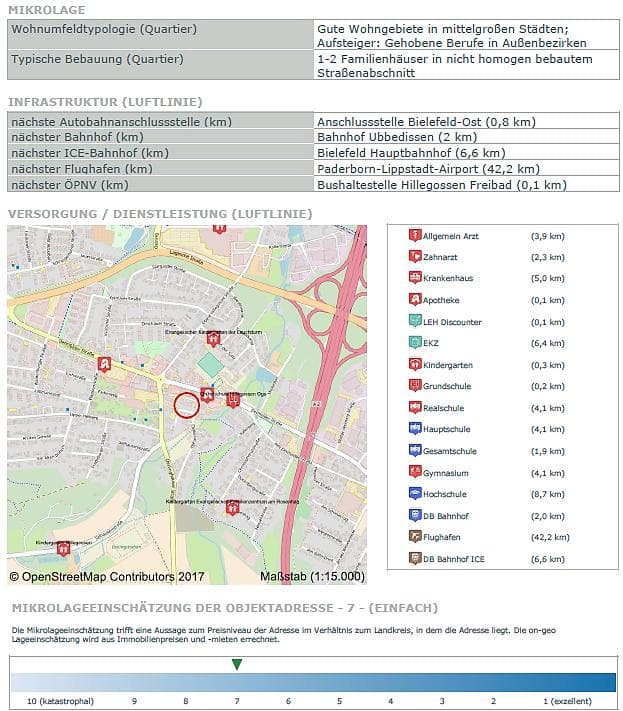
Task: Click the 'VERSORGUNG / DIENSTLEISTUNG (LUFTLINIE)' heading
Action: 160,214
